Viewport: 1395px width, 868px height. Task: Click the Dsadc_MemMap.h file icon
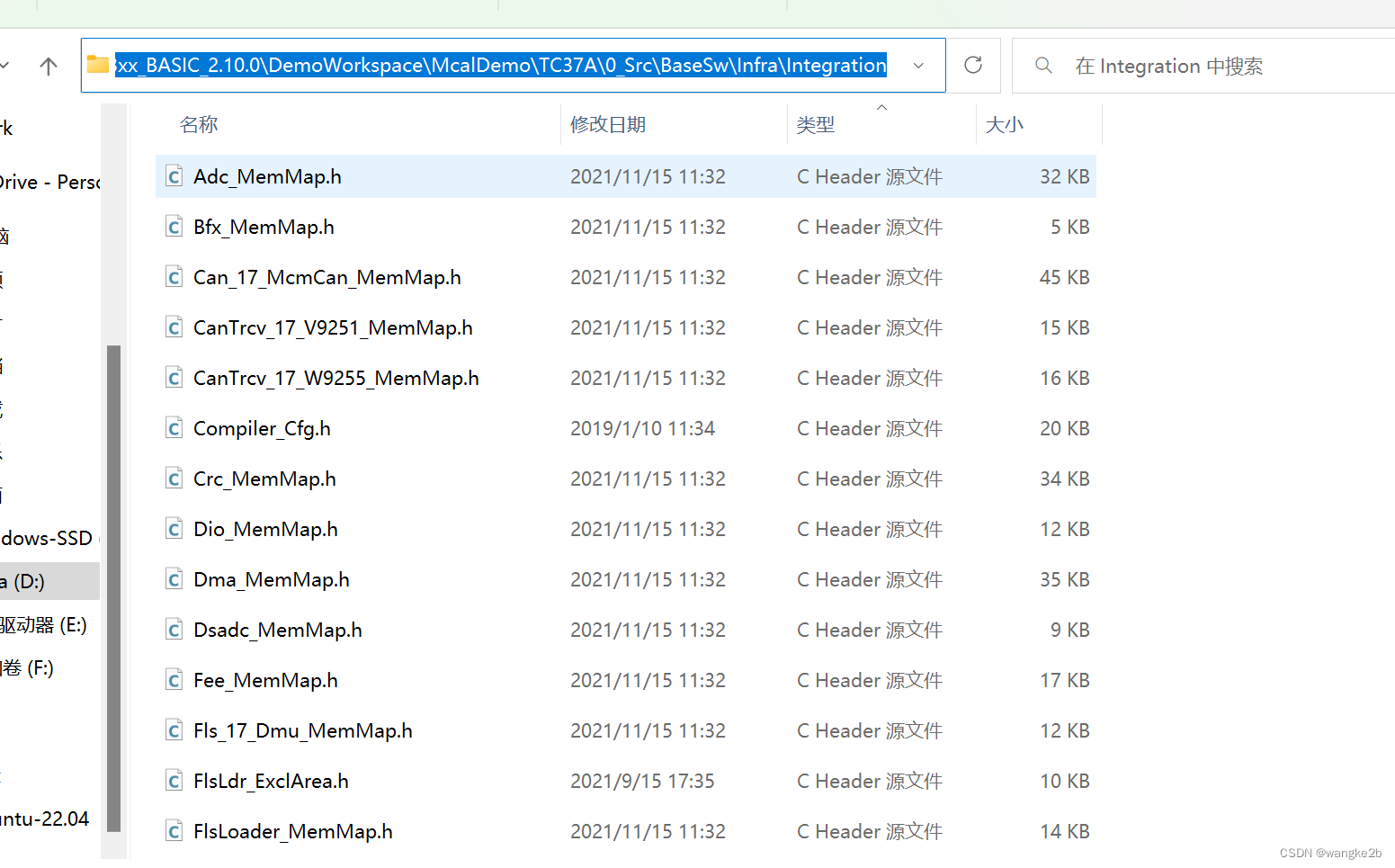[174, 630]
